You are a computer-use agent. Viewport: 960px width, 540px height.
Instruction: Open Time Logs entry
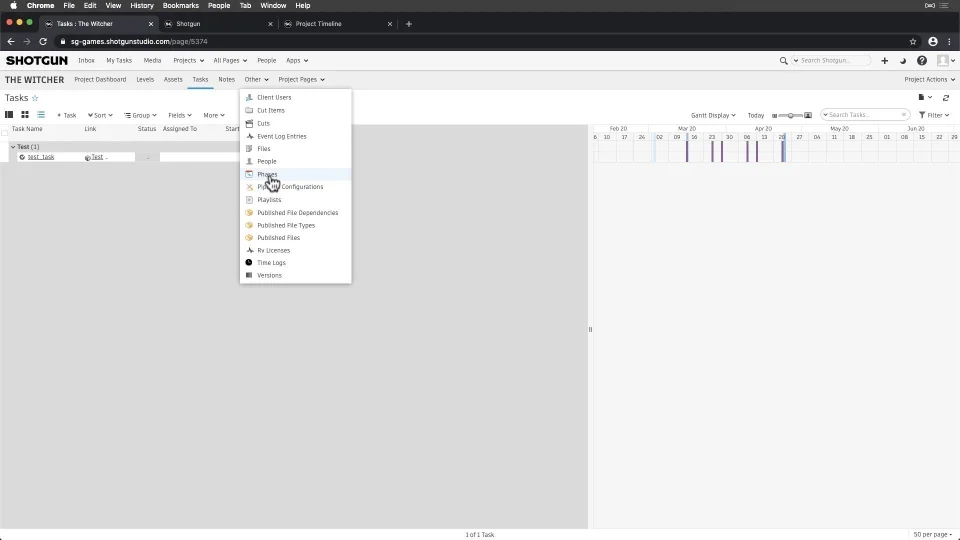pyautogui.click(x=271, y=263)
